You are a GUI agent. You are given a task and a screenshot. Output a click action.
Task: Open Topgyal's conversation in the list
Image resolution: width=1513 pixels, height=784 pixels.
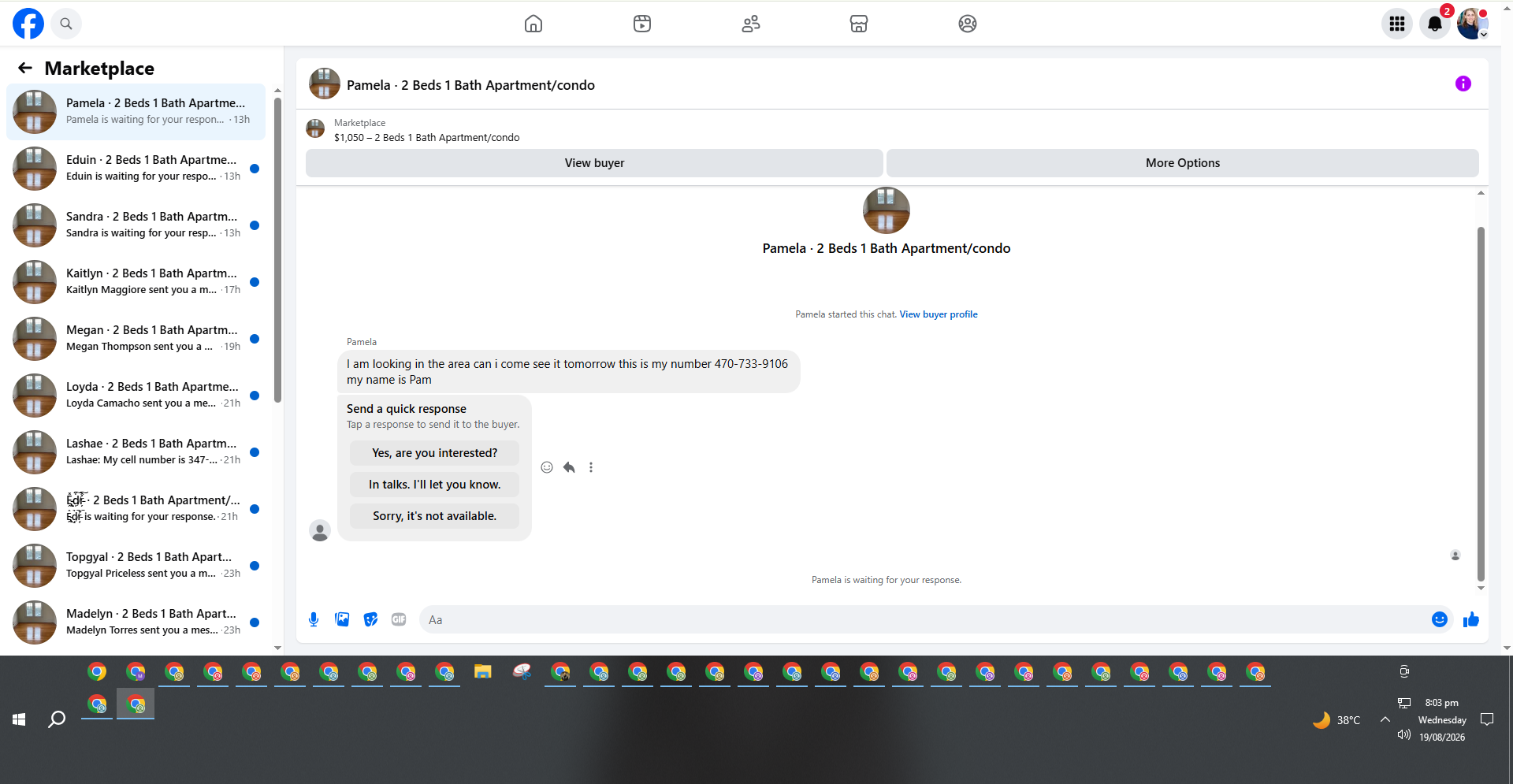tap(136, 566)
